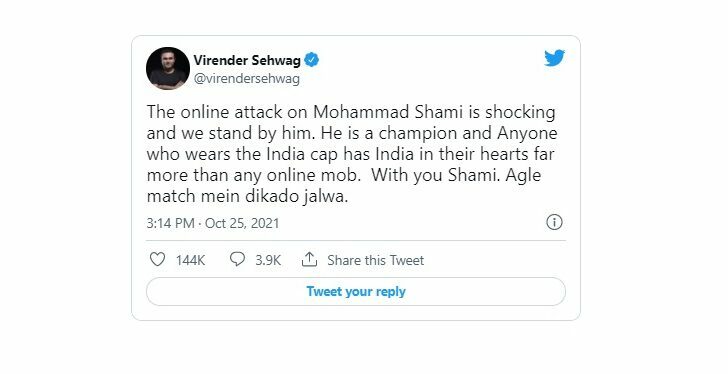
Task: Click the 'match mein dikado jalwa' line
Action: (247, 196)
